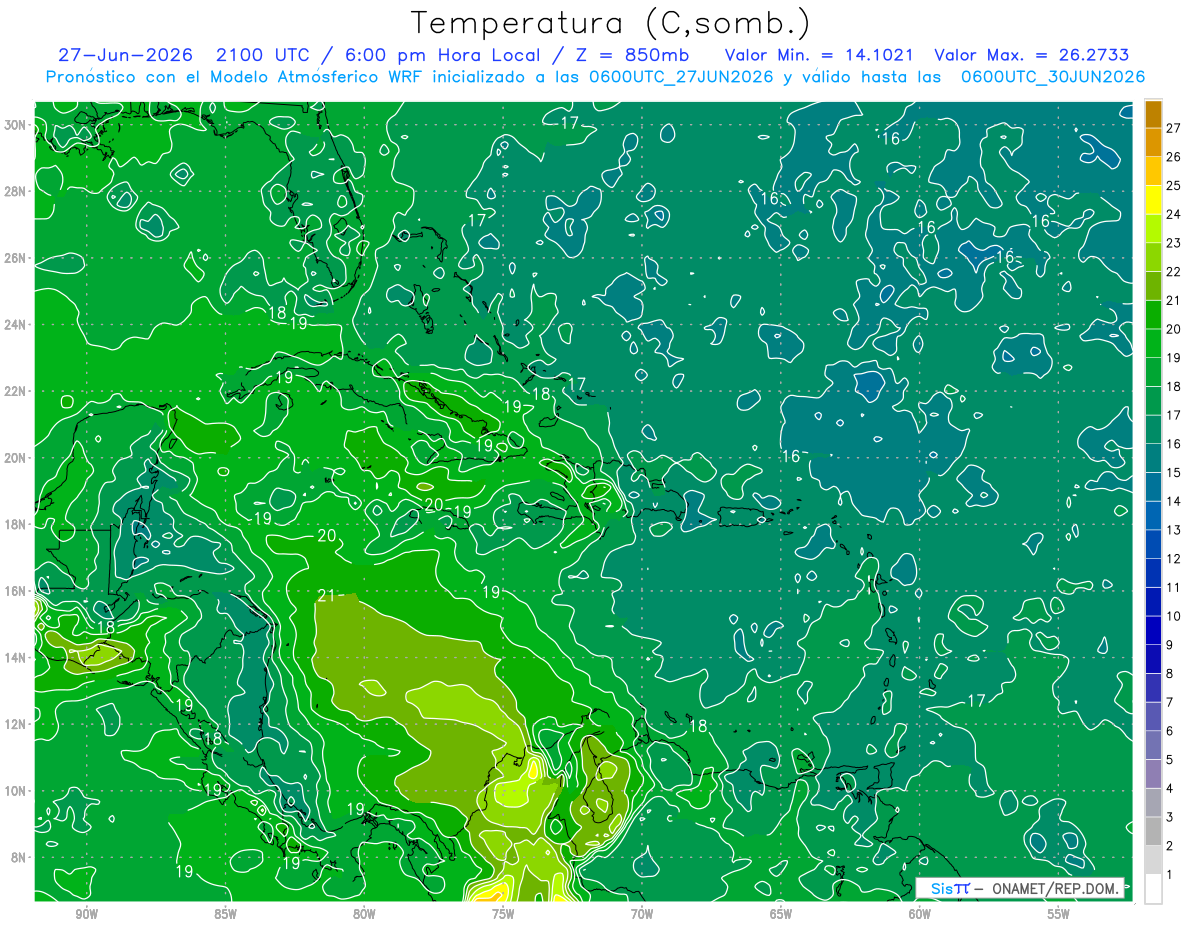Click the 'SisTT – ONAMET/REP.DOM.' logo box

coord(1020,888)
